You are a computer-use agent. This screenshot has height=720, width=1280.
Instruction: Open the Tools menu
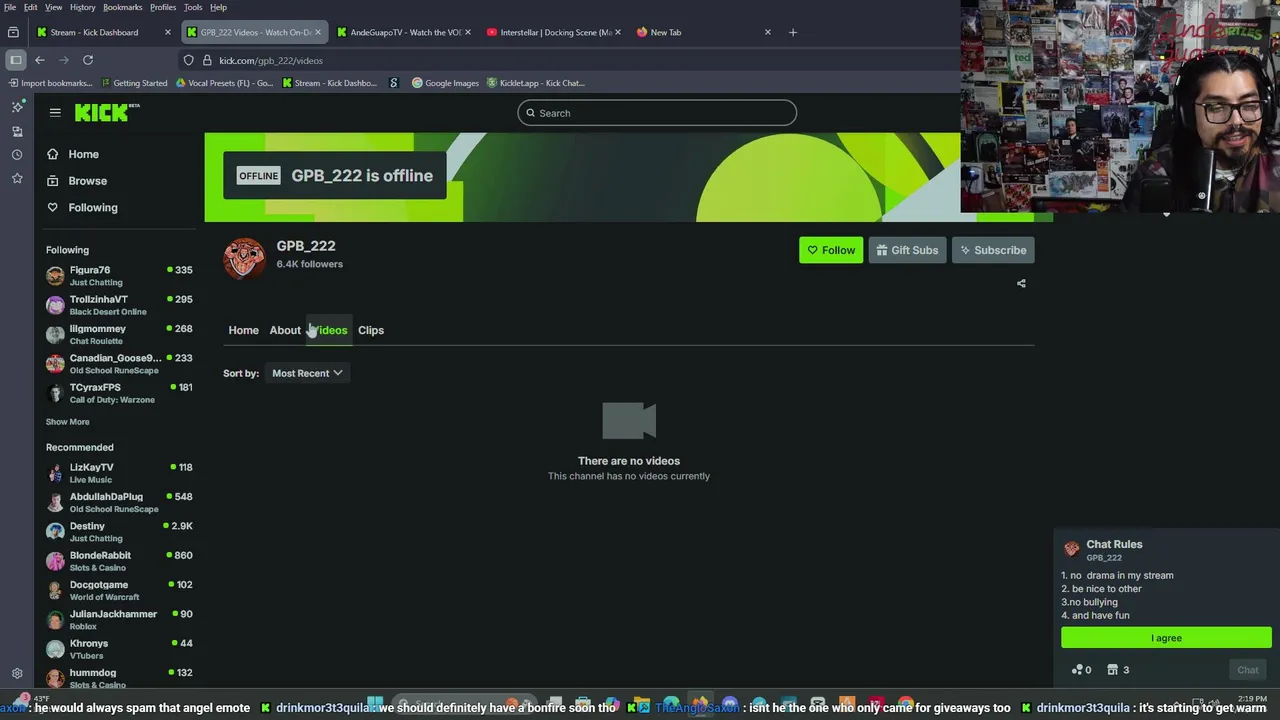click(193, 7)
